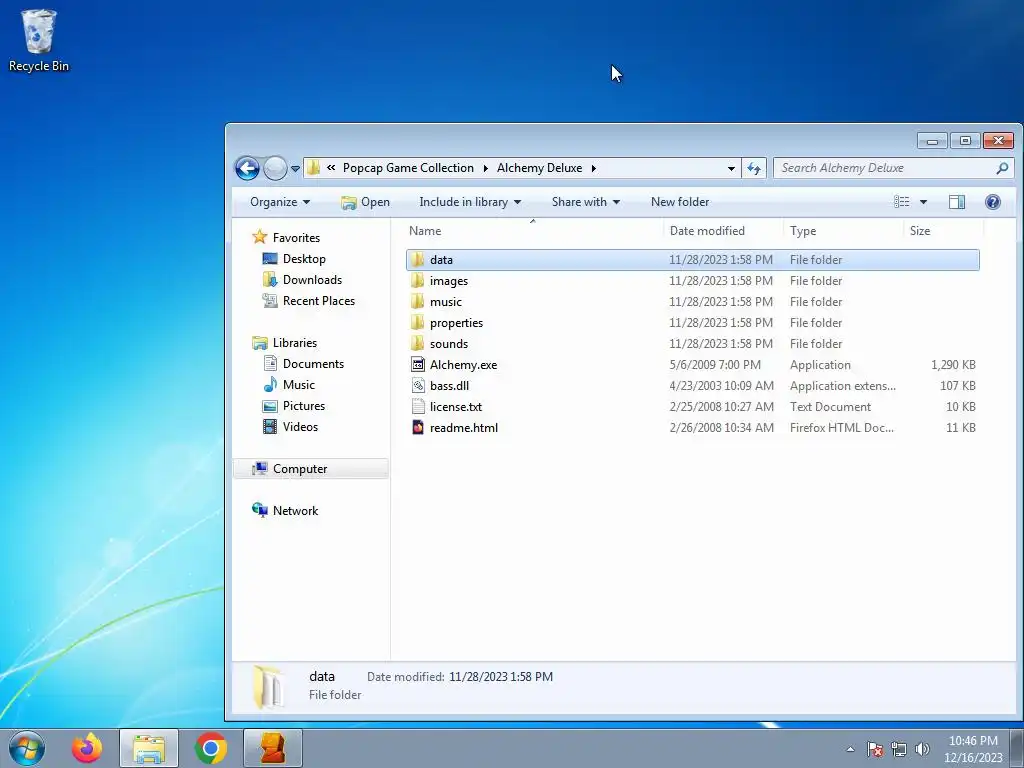Select the sounds folder icon
This screenshot has height=768, width=1024.
pyautogui.click(x=418, y=344)
